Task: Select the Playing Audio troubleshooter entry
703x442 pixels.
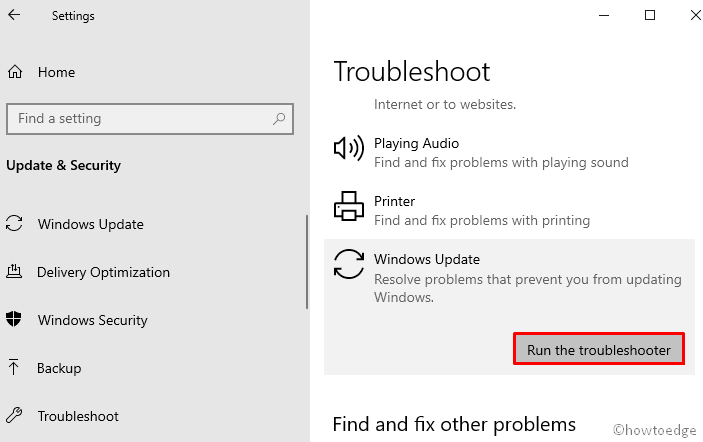Action: [x=416, y=144]
